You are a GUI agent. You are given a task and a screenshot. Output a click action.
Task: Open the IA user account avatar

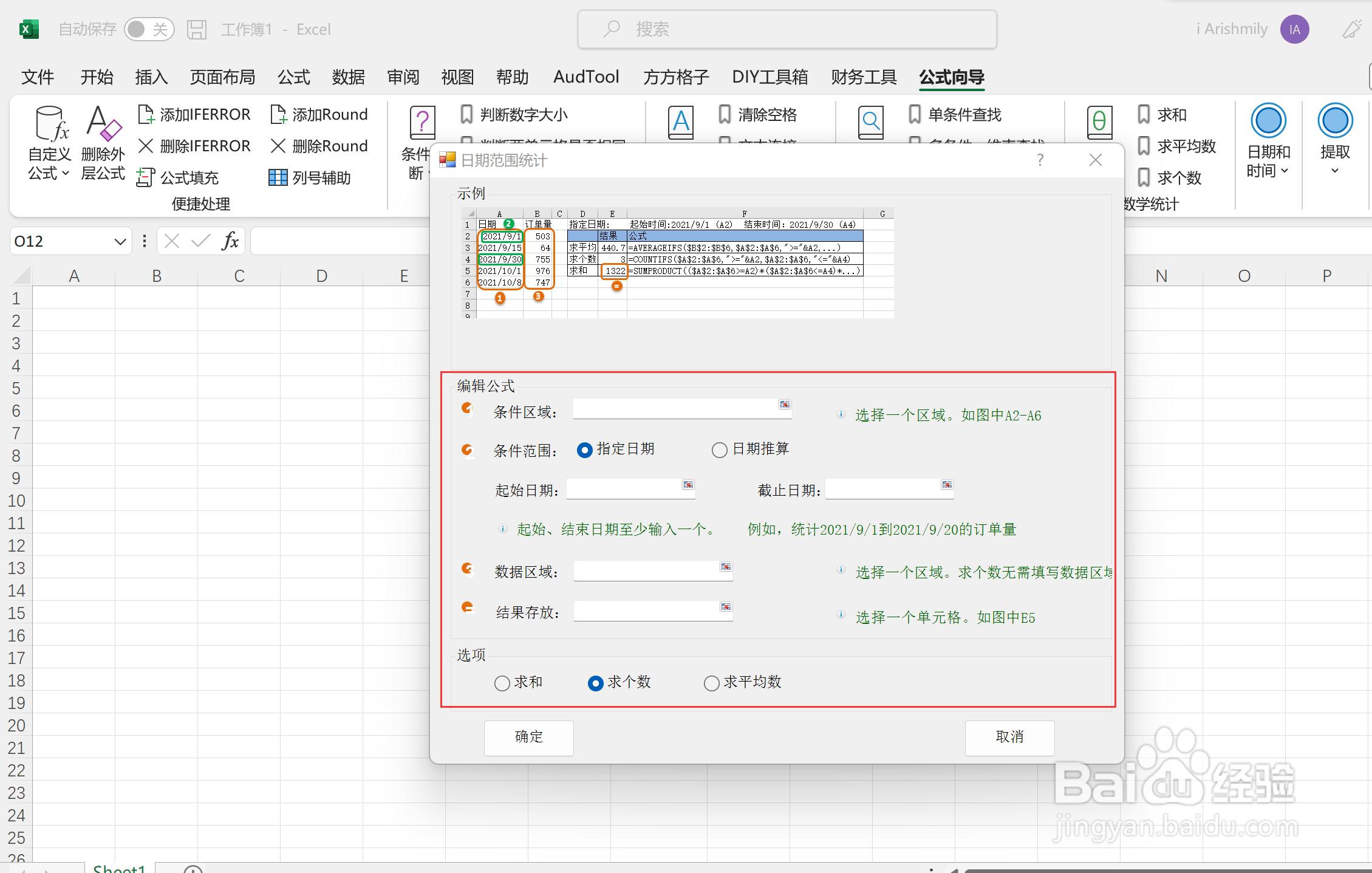[x=1294, y=29]
